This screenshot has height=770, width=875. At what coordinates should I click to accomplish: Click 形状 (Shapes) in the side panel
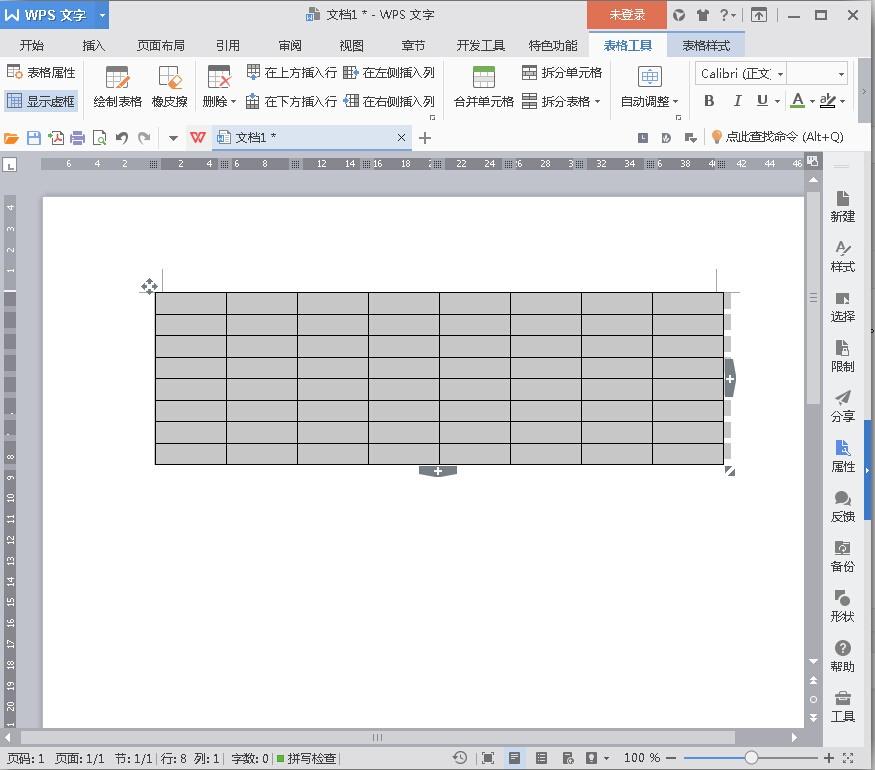(x=842, y=607)
